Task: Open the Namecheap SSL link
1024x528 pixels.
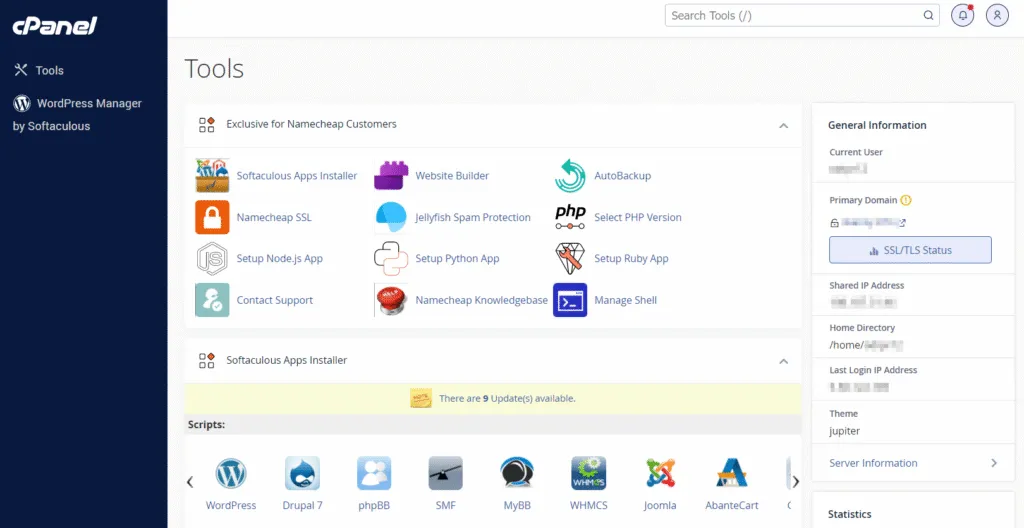Action: [x=274, y=217]
